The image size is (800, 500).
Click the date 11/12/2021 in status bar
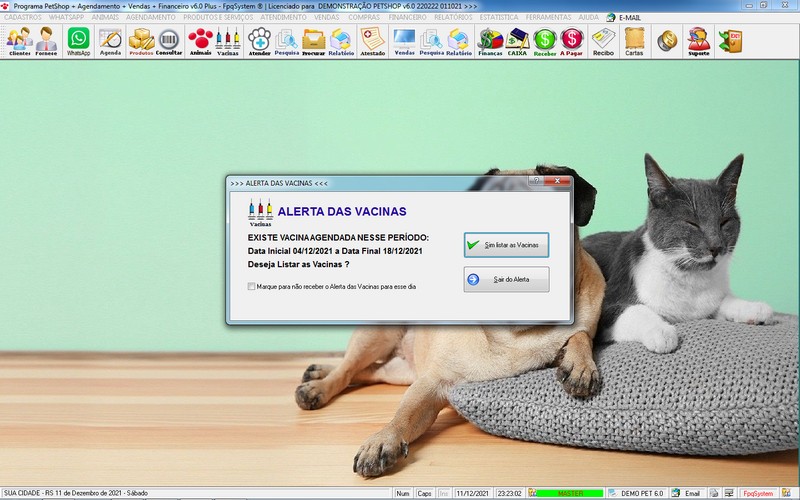coord(472,493)
